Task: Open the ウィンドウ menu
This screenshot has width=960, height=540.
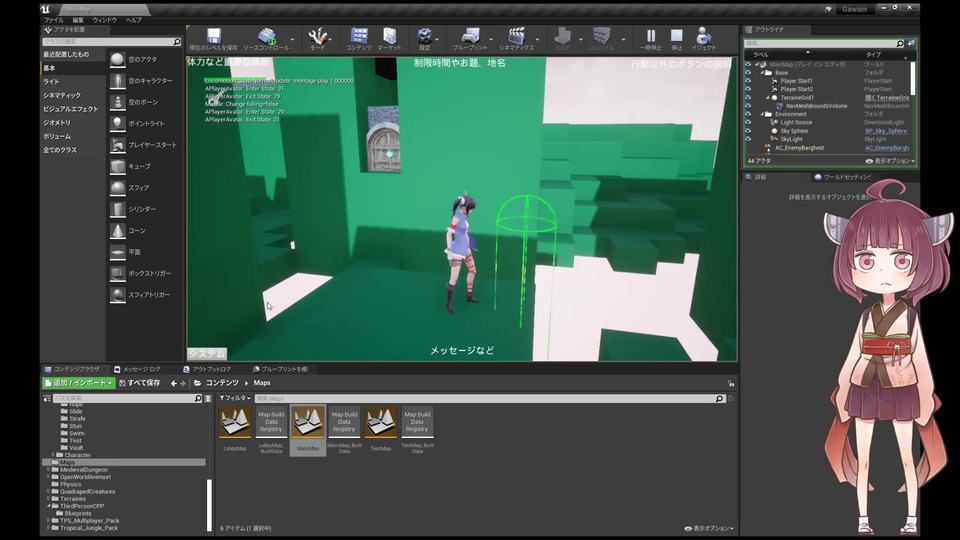Action: [103, 20]
